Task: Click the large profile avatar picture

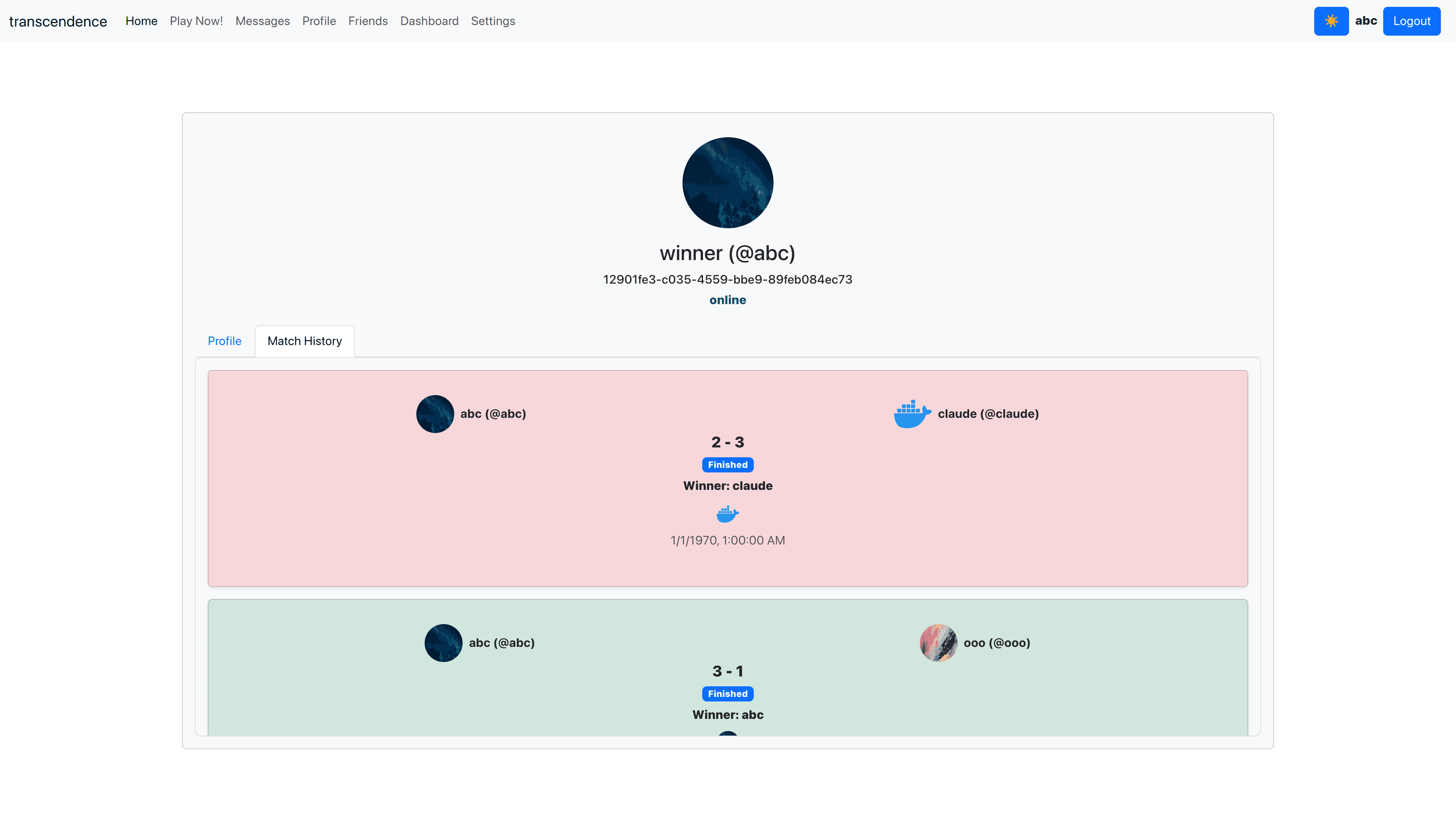Action: click(728, 182)
